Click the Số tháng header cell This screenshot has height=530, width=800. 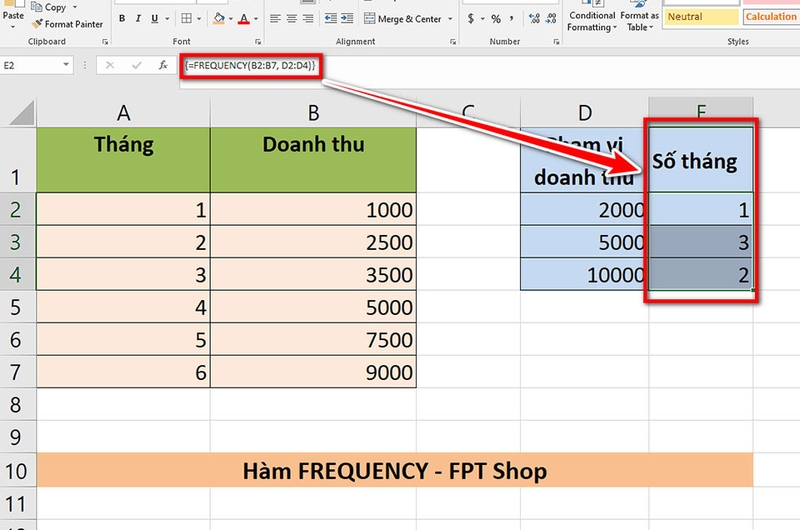701,160
